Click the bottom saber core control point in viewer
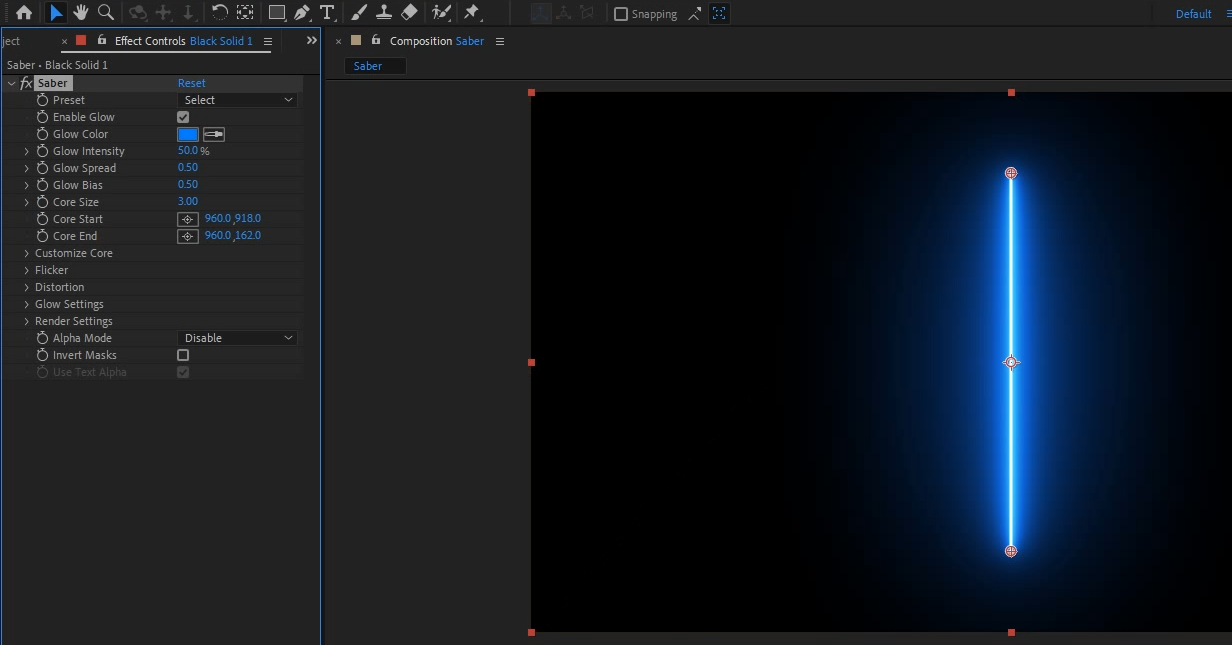1232x645 pixels. pyautogui.click(x=1011, y=551)
